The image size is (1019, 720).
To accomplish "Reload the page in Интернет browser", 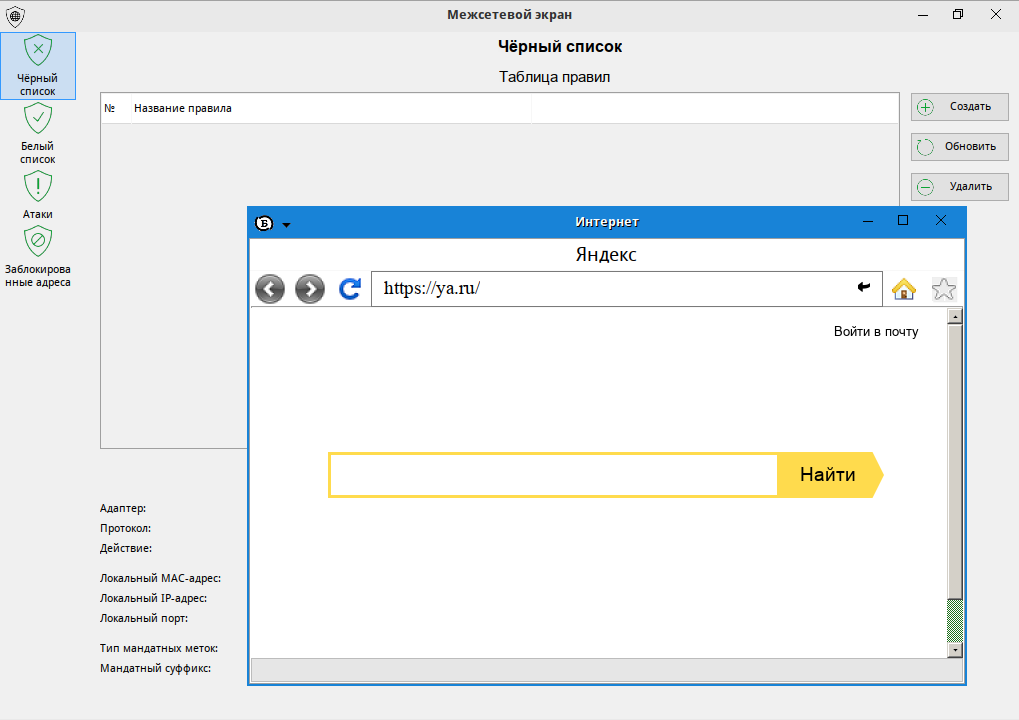I will tap(350, 289).
